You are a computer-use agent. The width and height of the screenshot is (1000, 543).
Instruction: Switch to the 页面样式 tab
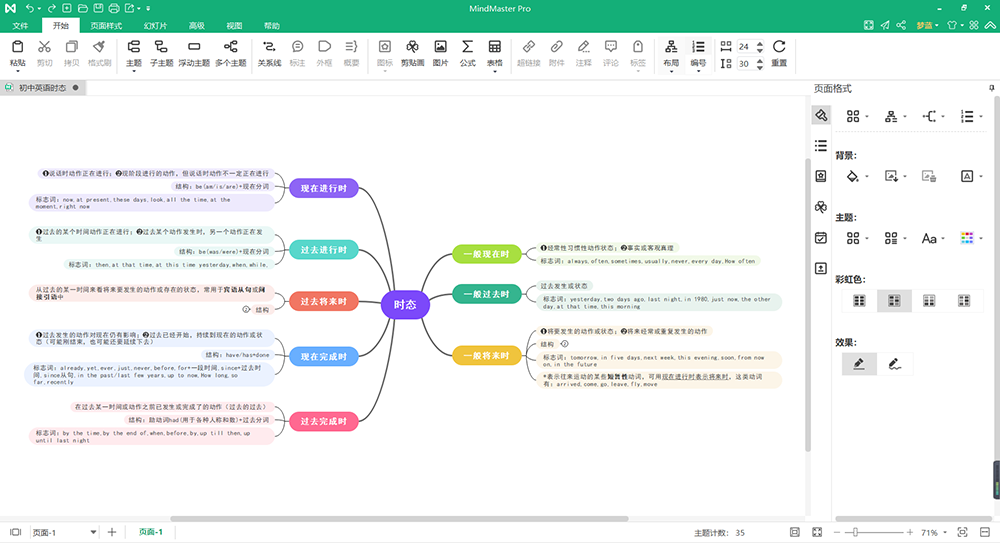pos(106,26)
